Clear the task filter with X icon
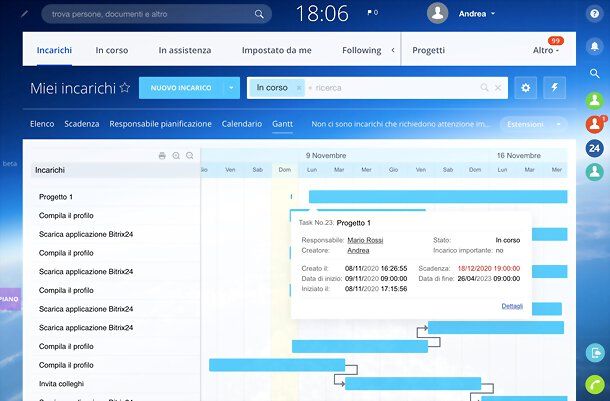The height and width of the screenshot is (401, 610). point(498,88)
